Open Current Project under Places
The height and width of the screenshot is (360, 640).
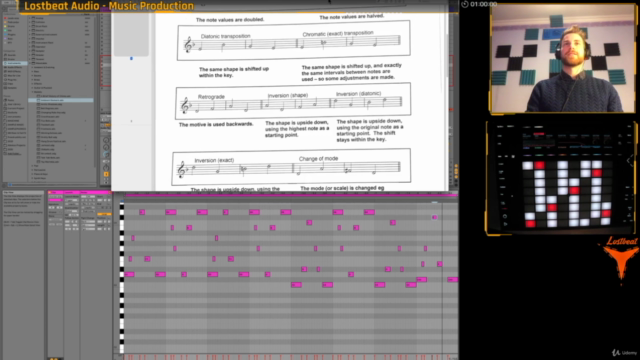pyautogui.click(x=15, y=108)
